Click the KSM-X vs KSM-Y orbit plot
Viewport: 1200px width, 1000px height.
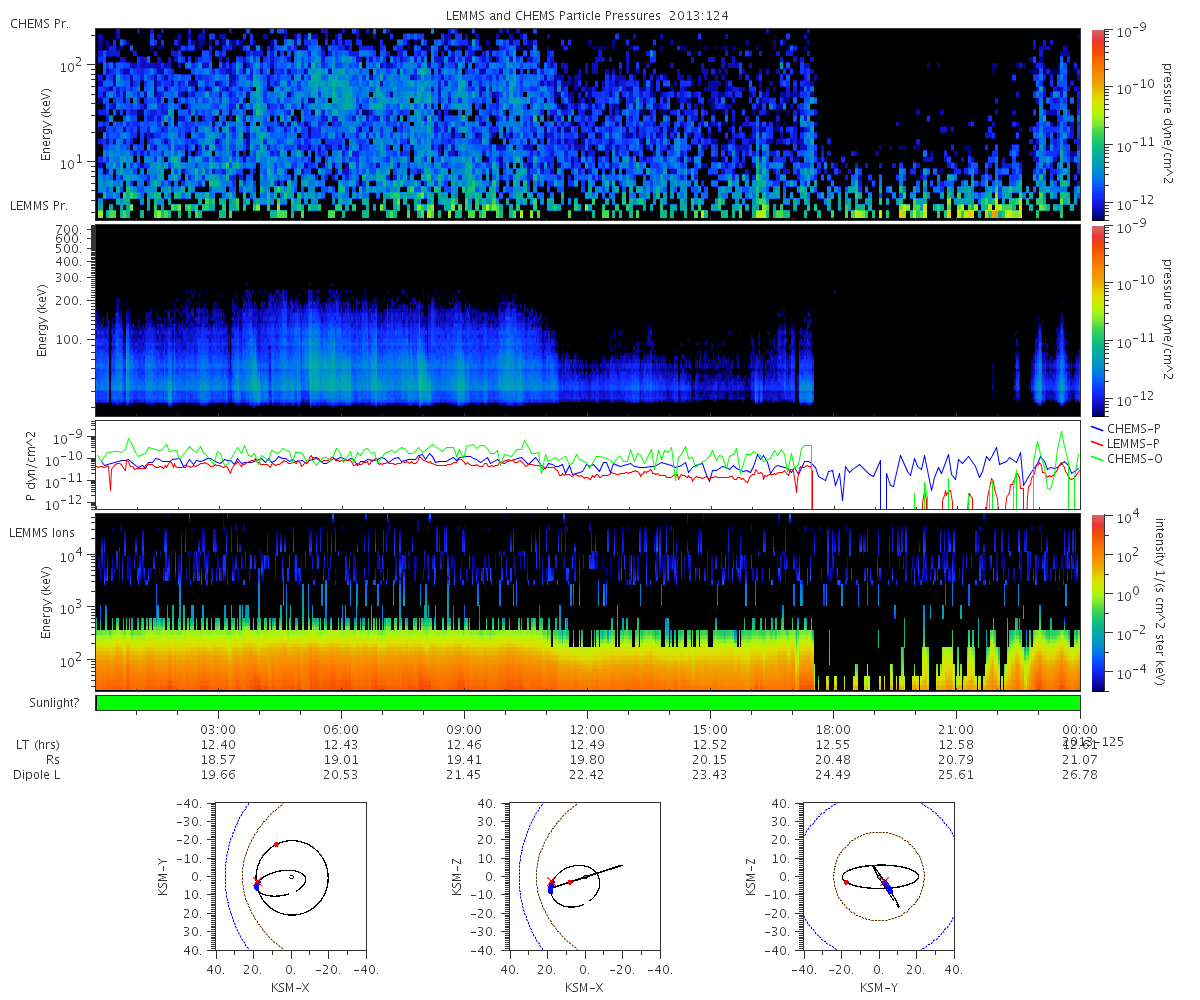click(291, 876)
